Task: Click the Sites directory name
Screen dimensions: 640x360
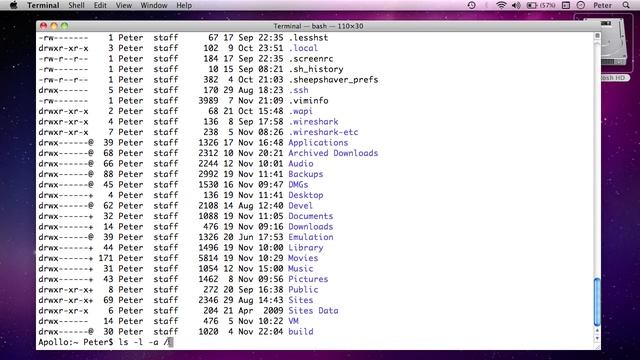Action: 301,300
